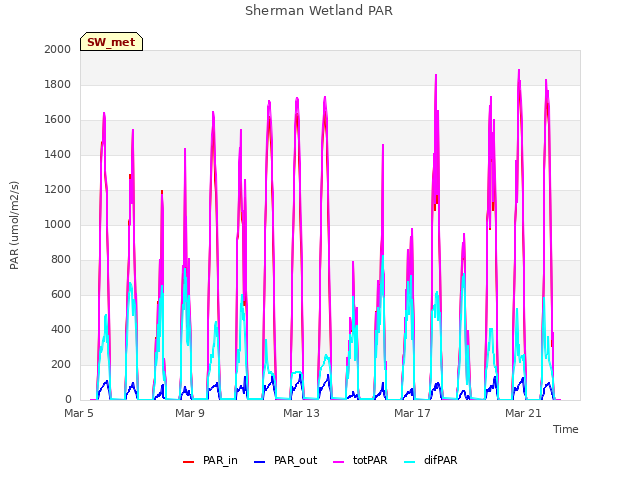Click the 1600 y-axis tick label
640x480 pixels.
58,120
